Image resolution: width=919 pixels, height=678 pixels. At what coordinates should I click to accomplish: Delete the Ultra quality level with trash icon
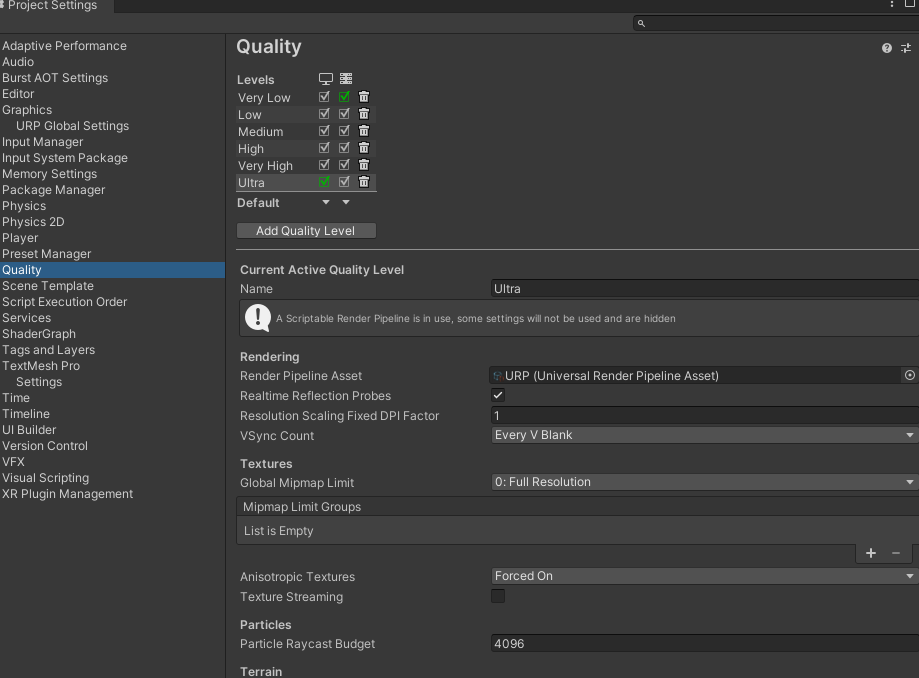[x=363, y=181]
